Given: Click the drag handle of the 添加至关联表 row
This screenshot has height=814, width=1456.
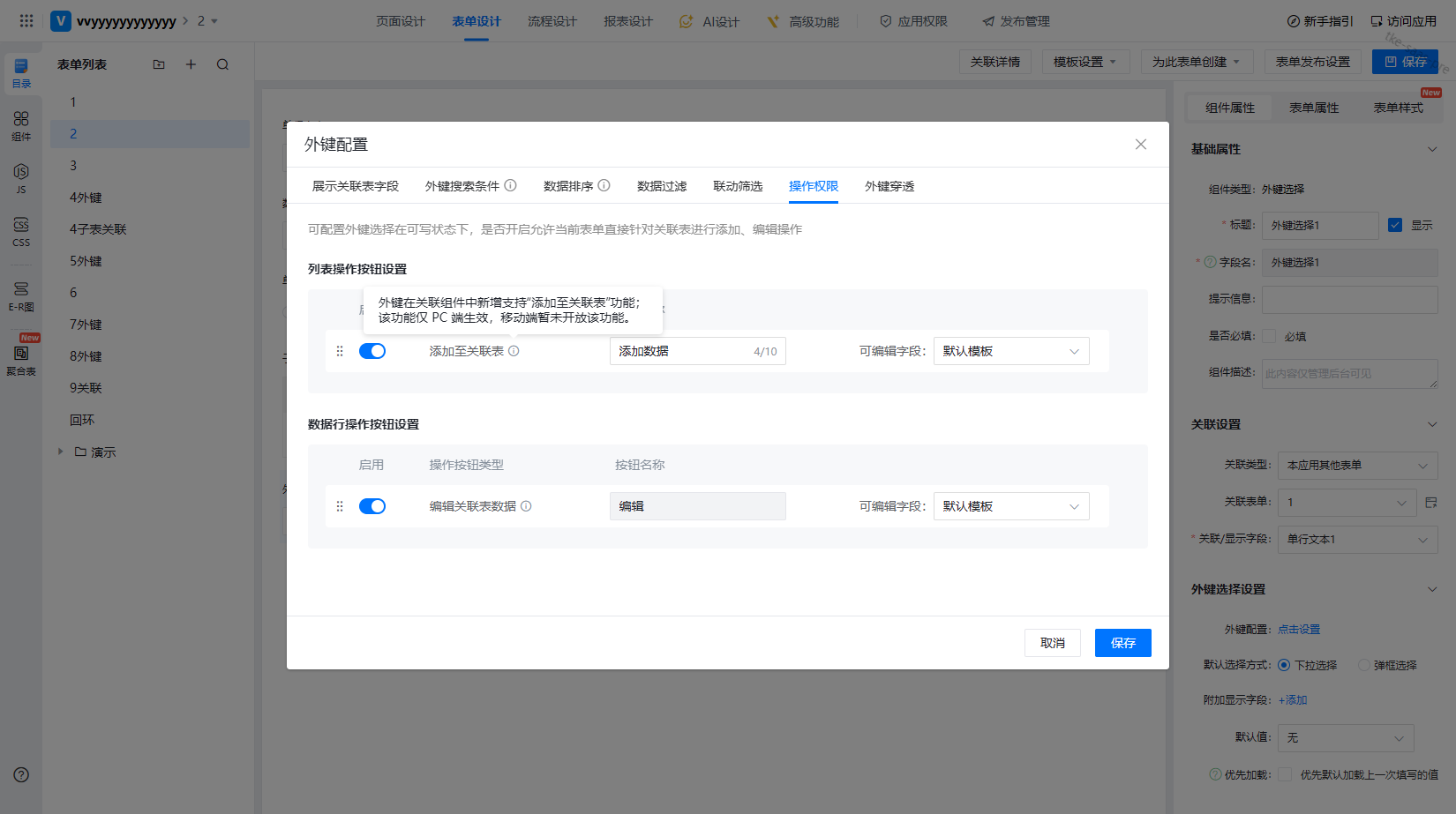Looking at the screenshot, I should tap(340, 351).
